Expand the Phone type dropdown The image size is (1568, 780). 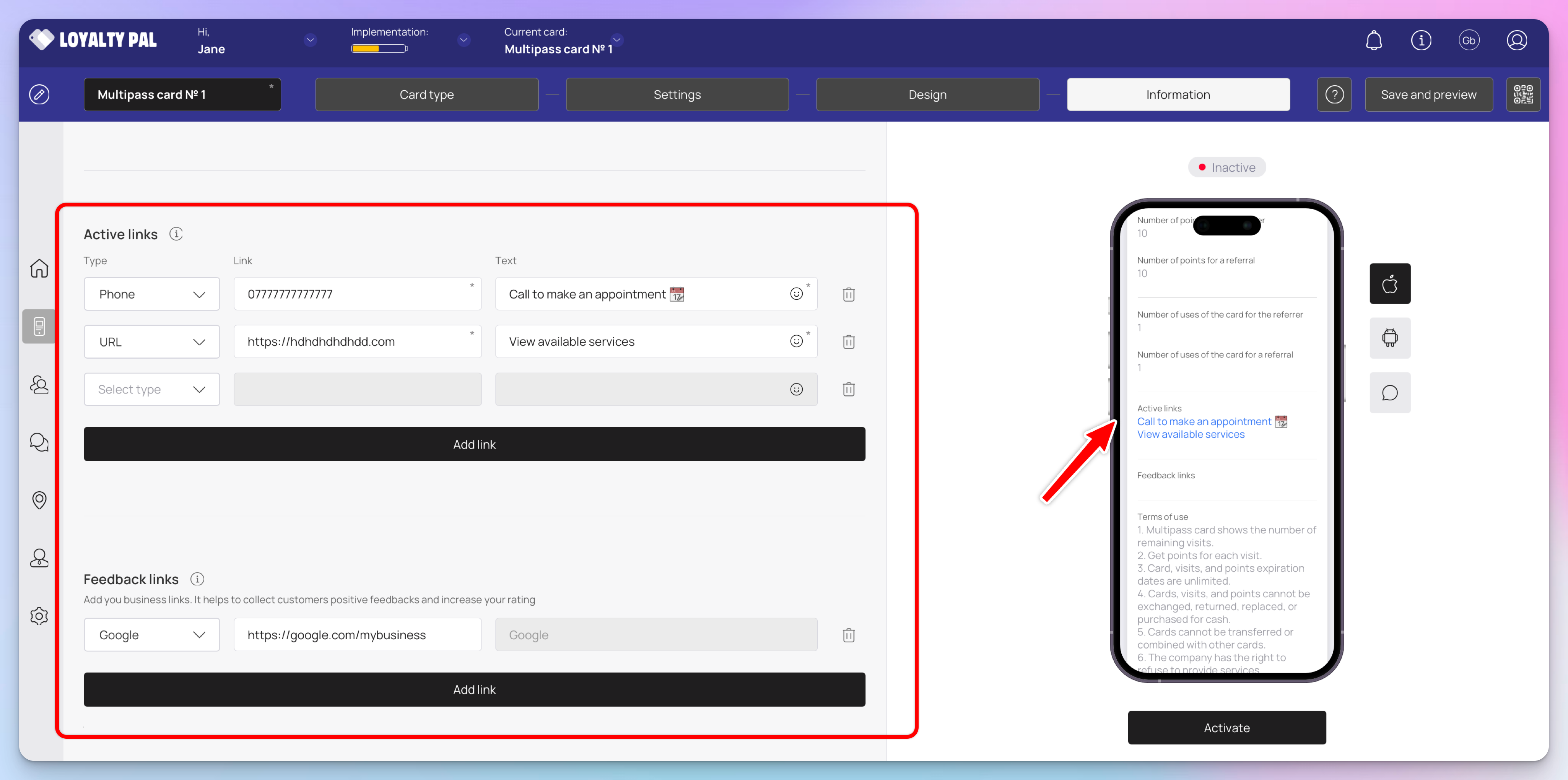click(x=151, y=294)
